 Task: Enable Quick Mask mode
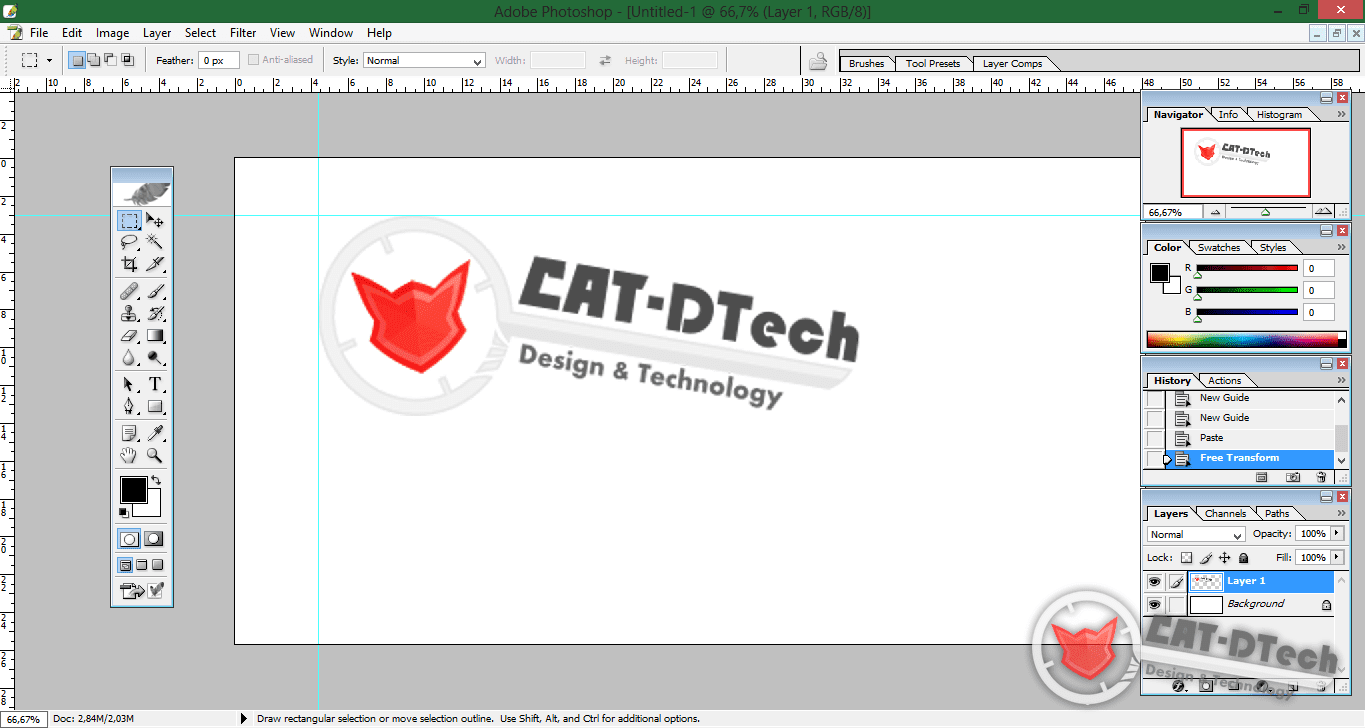point(154,539)
